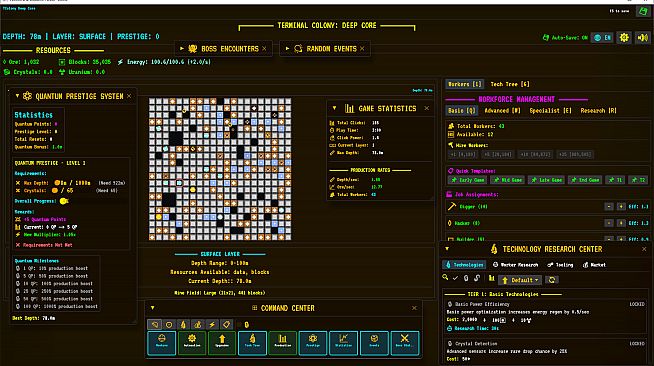This screenshot has width=654, height=366.
Task: Close the Random Events panel
Action: [x=362, y=49]
